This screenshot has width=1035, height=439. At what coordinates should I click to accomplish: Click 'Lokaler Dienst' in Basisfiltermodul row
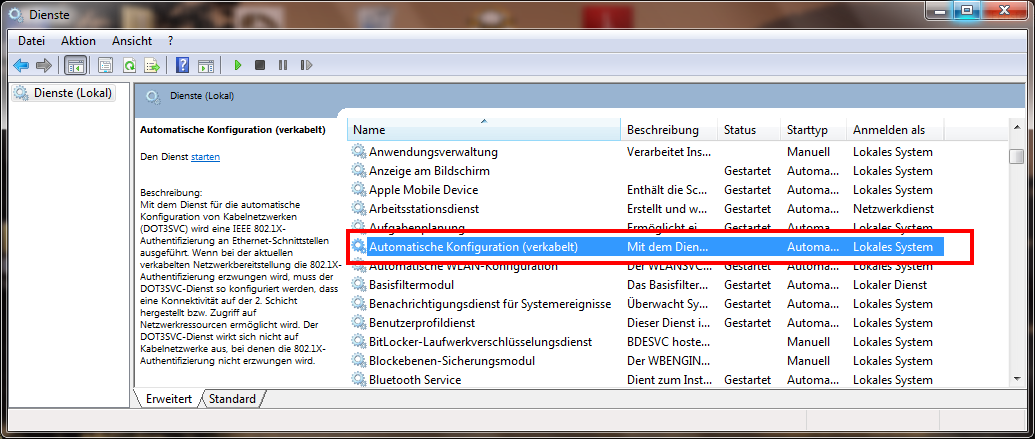[x=890, y=285]
